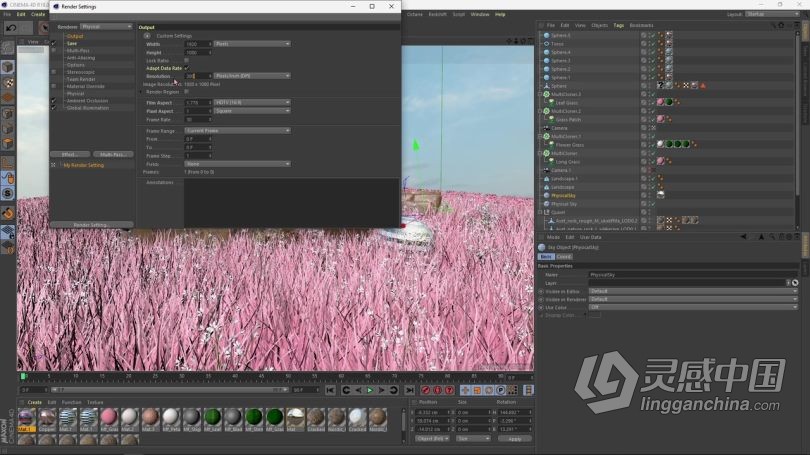Click the 'S' snap icon in left toolbar
Viewport: 810px width, 455px height.
point(8,194)
